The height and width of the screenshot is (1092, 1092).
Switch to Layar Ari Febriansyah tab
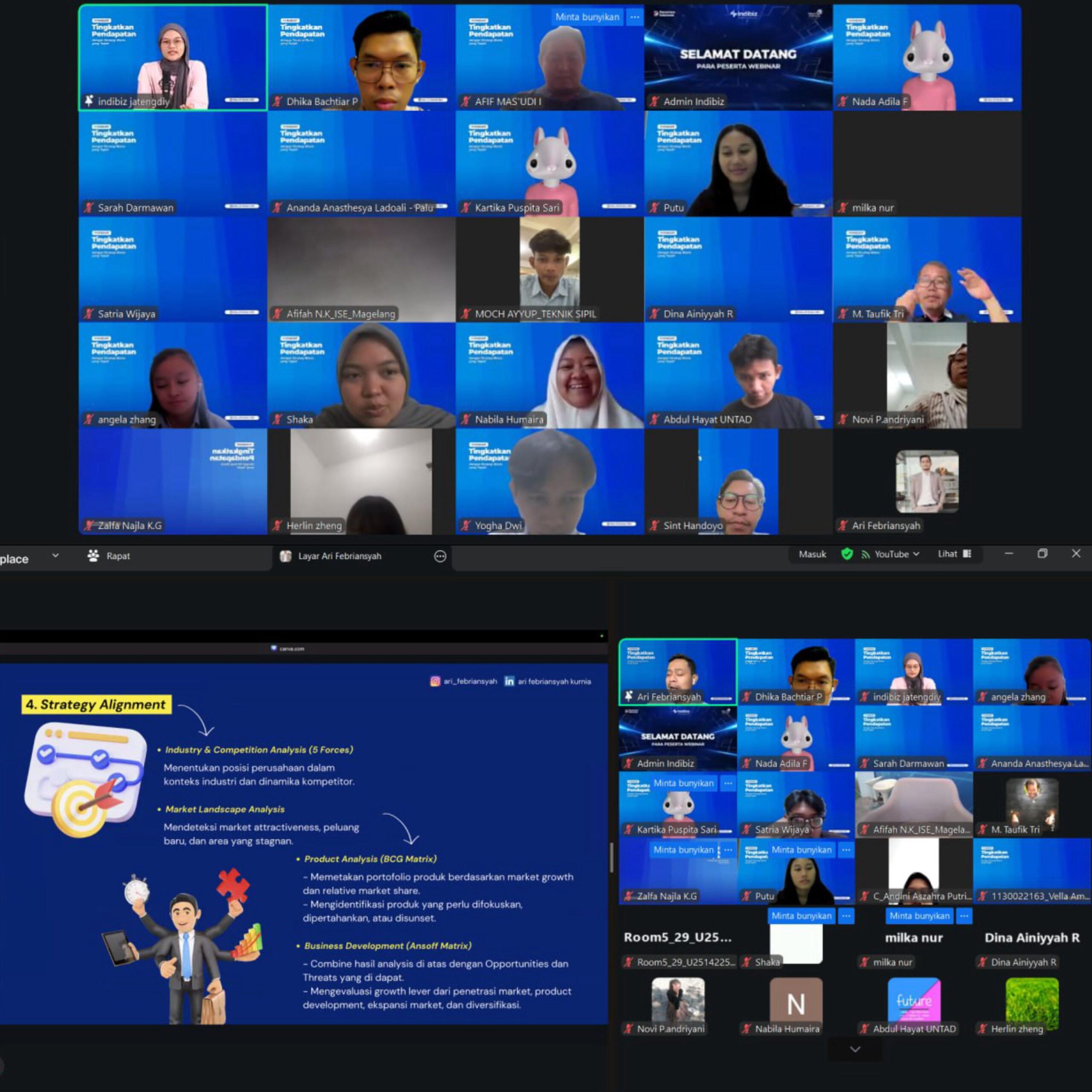pyautogui.click(x=339, y=556)
